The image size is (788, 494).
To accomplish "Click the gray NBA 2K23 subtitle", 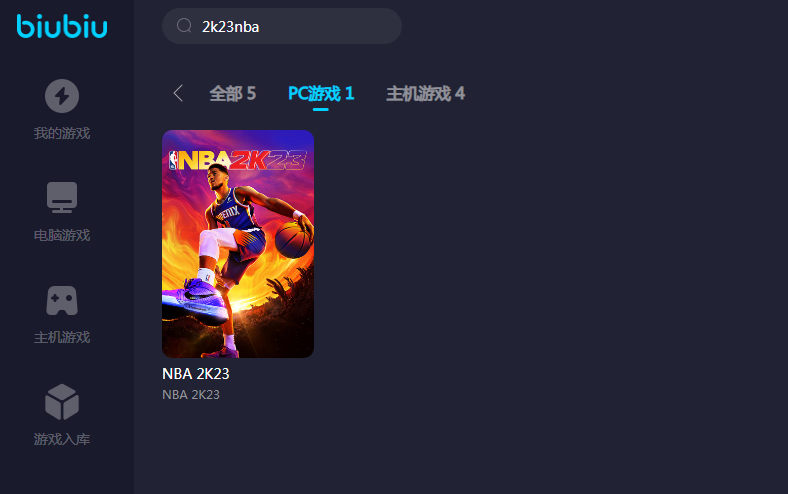I will [191, 394].
